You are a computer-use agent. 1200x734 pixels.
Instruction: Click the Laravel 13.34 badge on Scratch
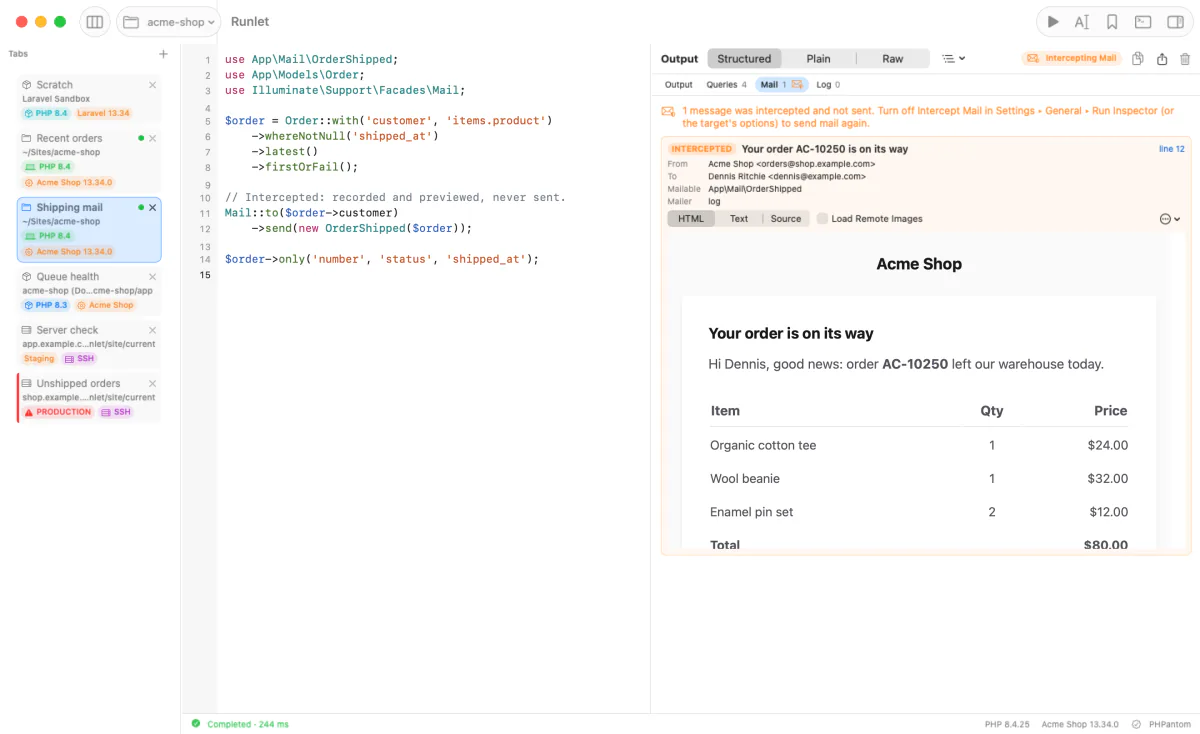point(104,113)
